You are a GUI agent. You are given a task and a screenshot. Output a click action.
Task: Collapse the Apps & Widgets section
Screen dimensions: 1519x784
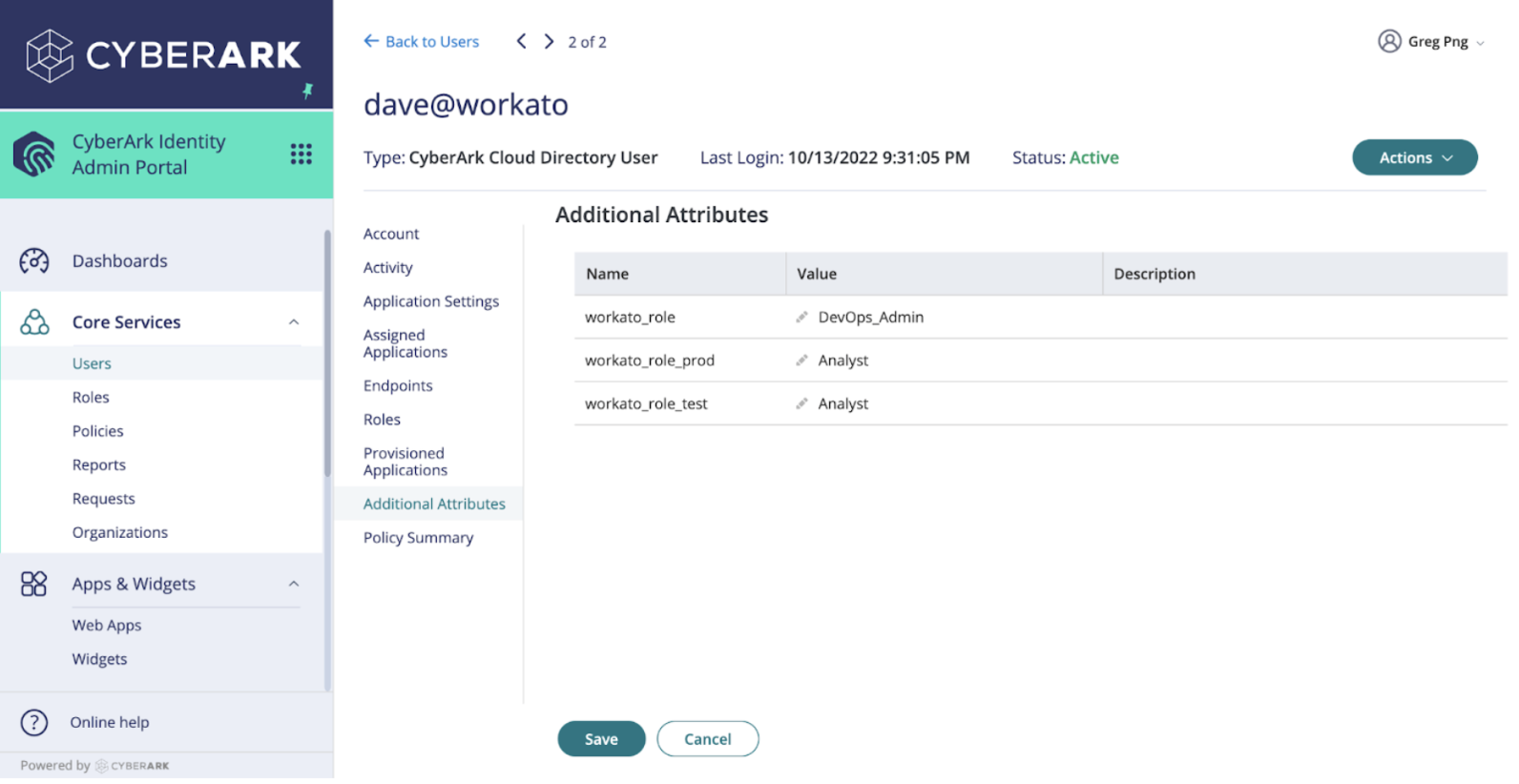click(294, 584)
